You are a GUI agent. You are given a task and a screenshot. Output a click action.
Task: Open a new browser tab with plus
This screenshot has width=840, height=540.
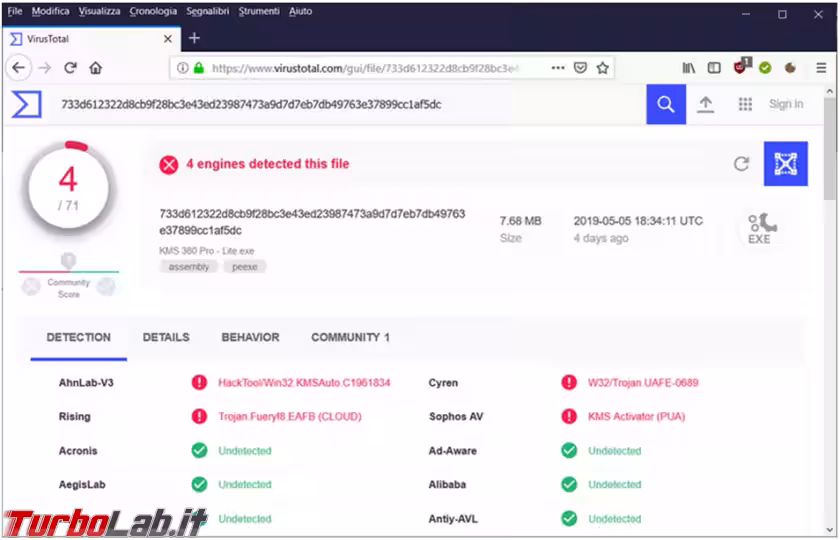point(194,38)
